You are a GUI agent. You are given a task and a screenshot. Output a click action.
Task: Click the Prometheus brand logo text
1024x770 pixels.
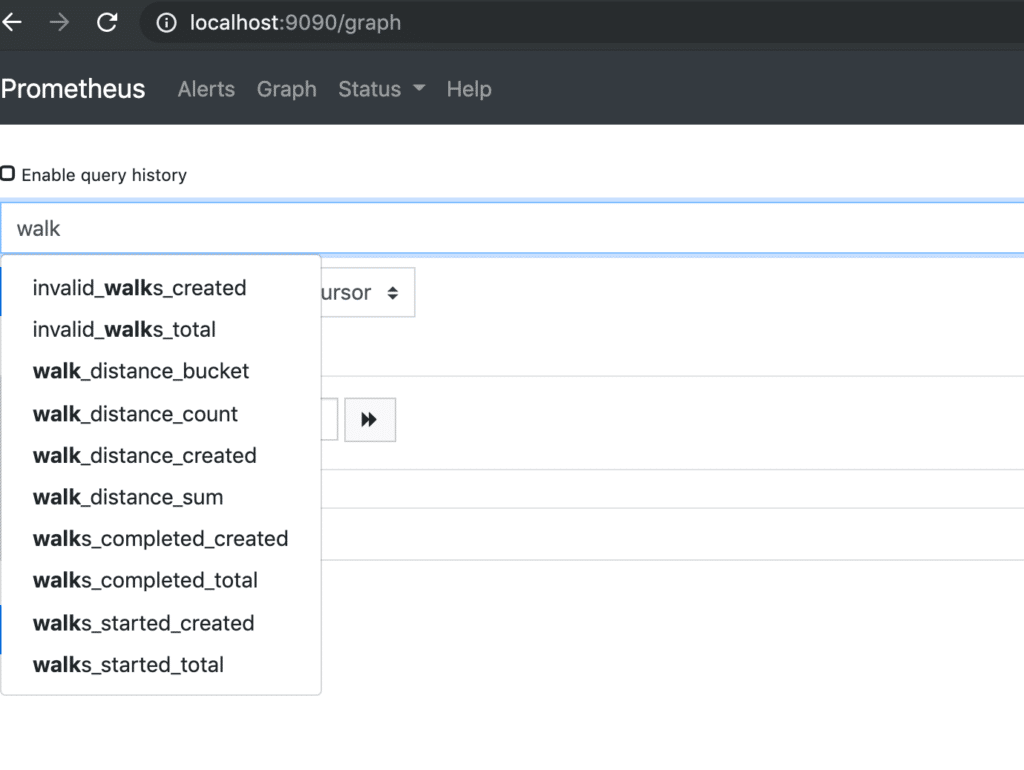click(73, 89)
